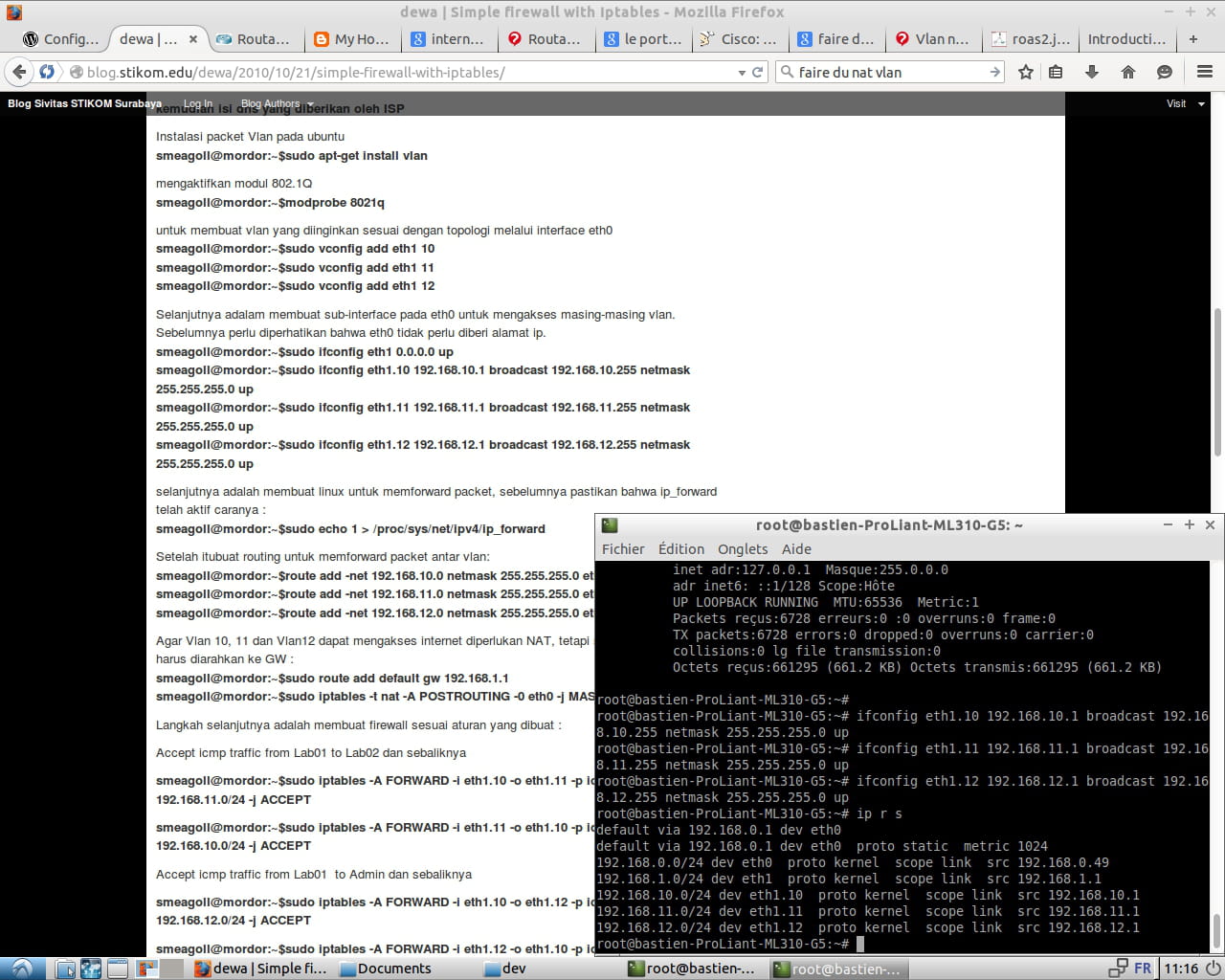
Task: Click the chat bubble toolbar icon
Action: pos(1165,72)
